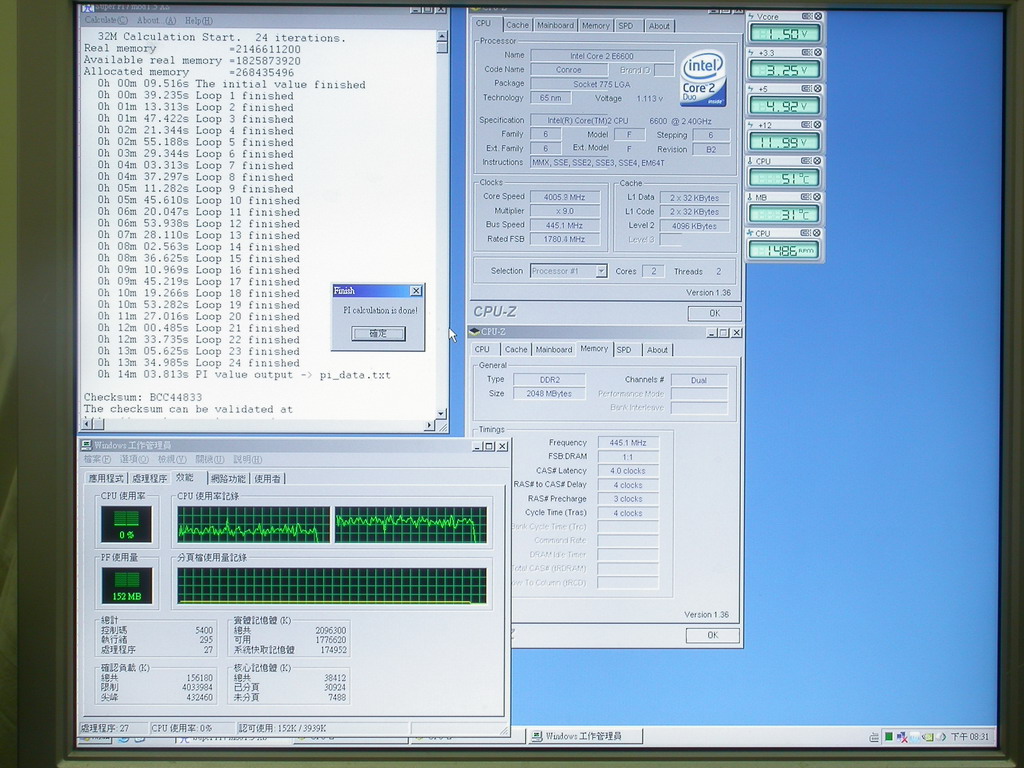Screen dimensions: 1024x768
Task: Confirm the Finish dialog with 確定 button
Action: pos(378,334)
